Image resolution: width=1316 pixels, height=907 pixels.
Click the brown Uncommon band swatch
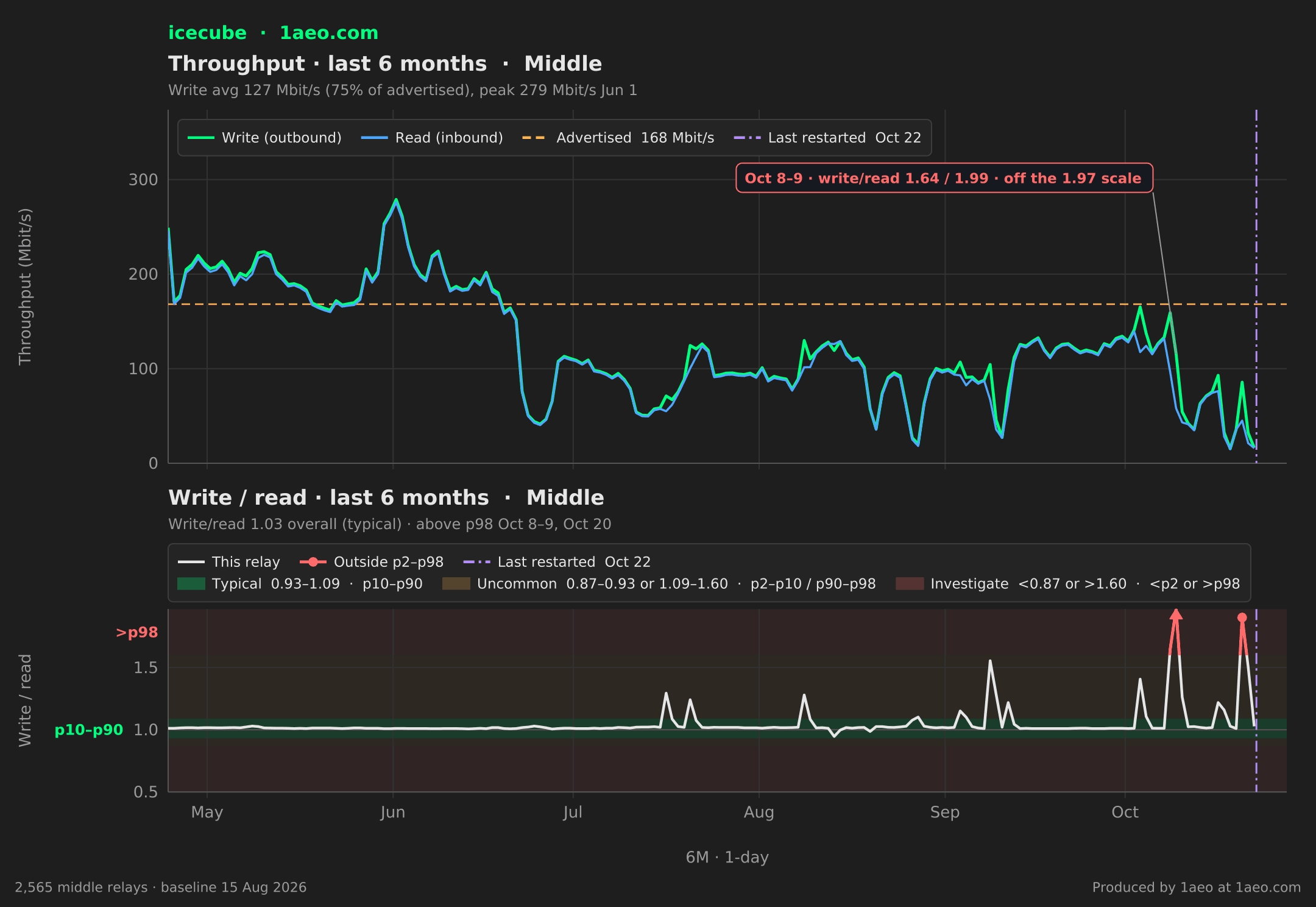coord(456,584)
